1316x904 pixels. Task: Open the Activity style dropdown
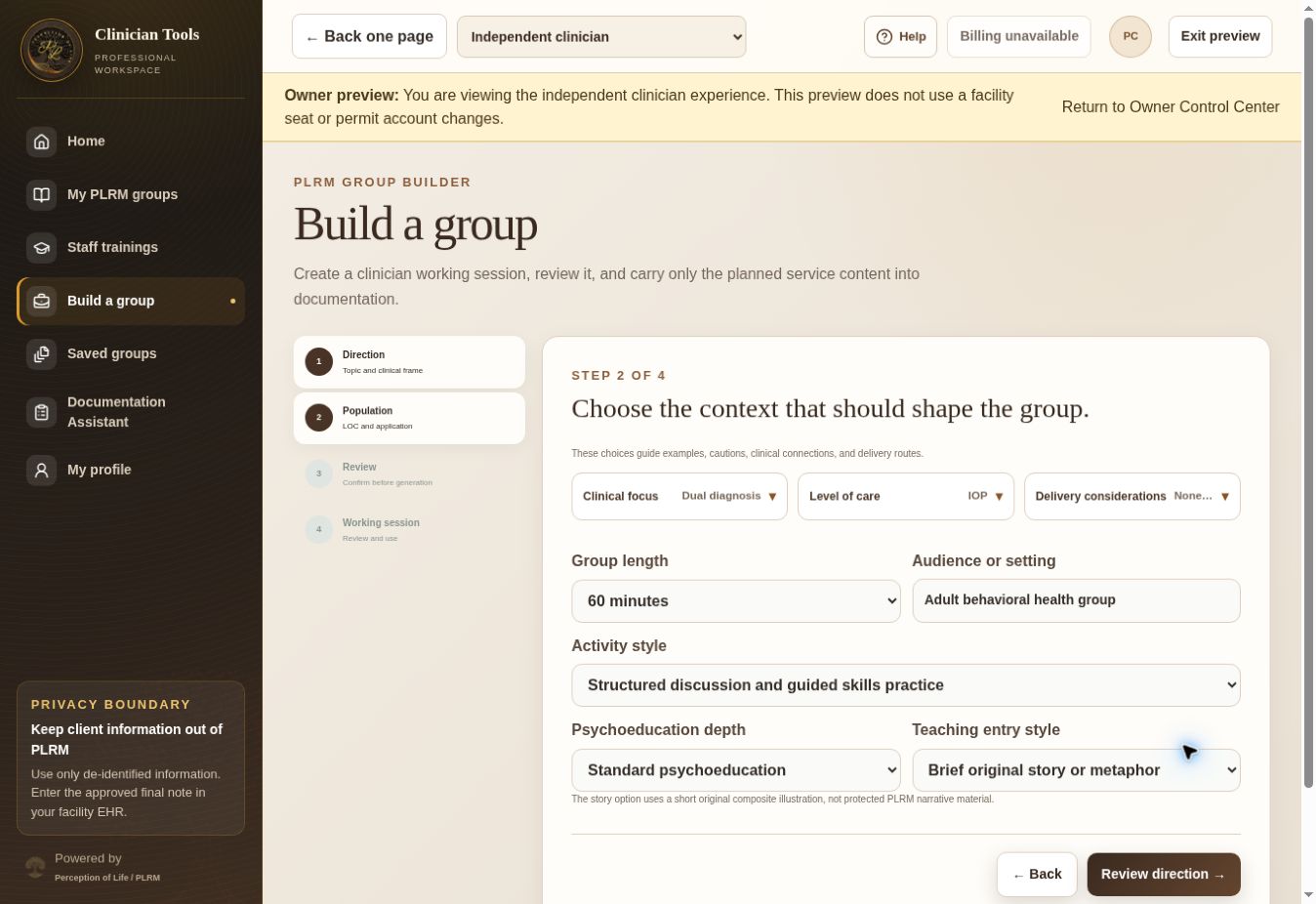[906, 685]
